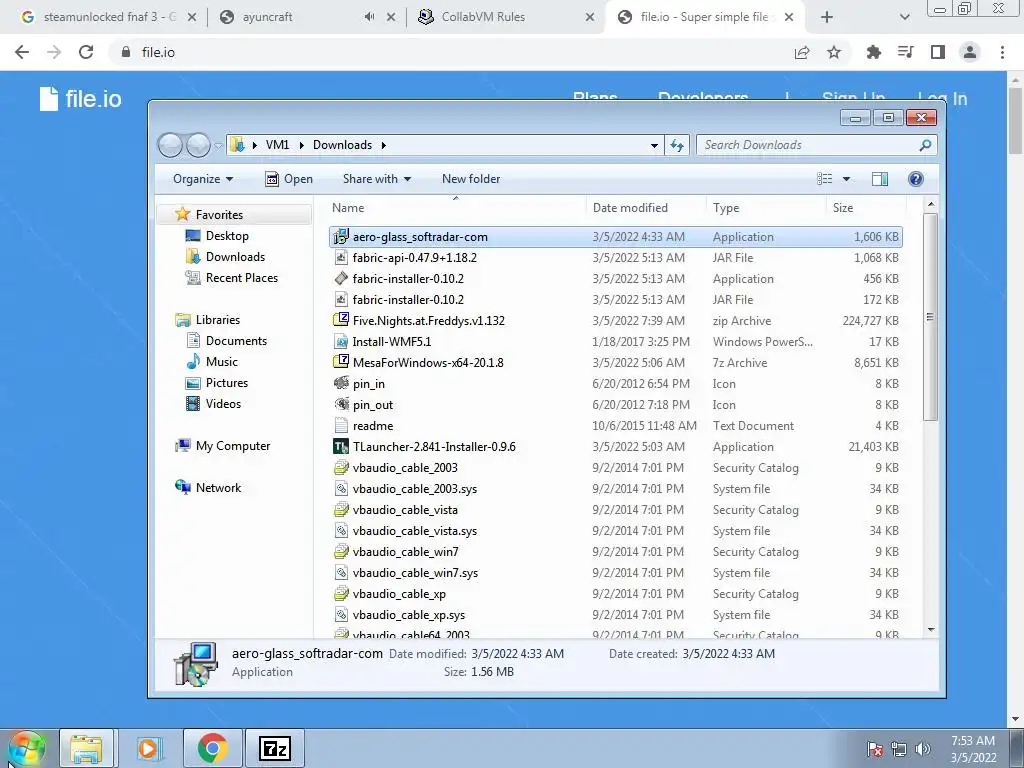Click the file.io logo link
Image resolution: width=1024 pixels, height=768 pixels.
[x=80, y=99]
